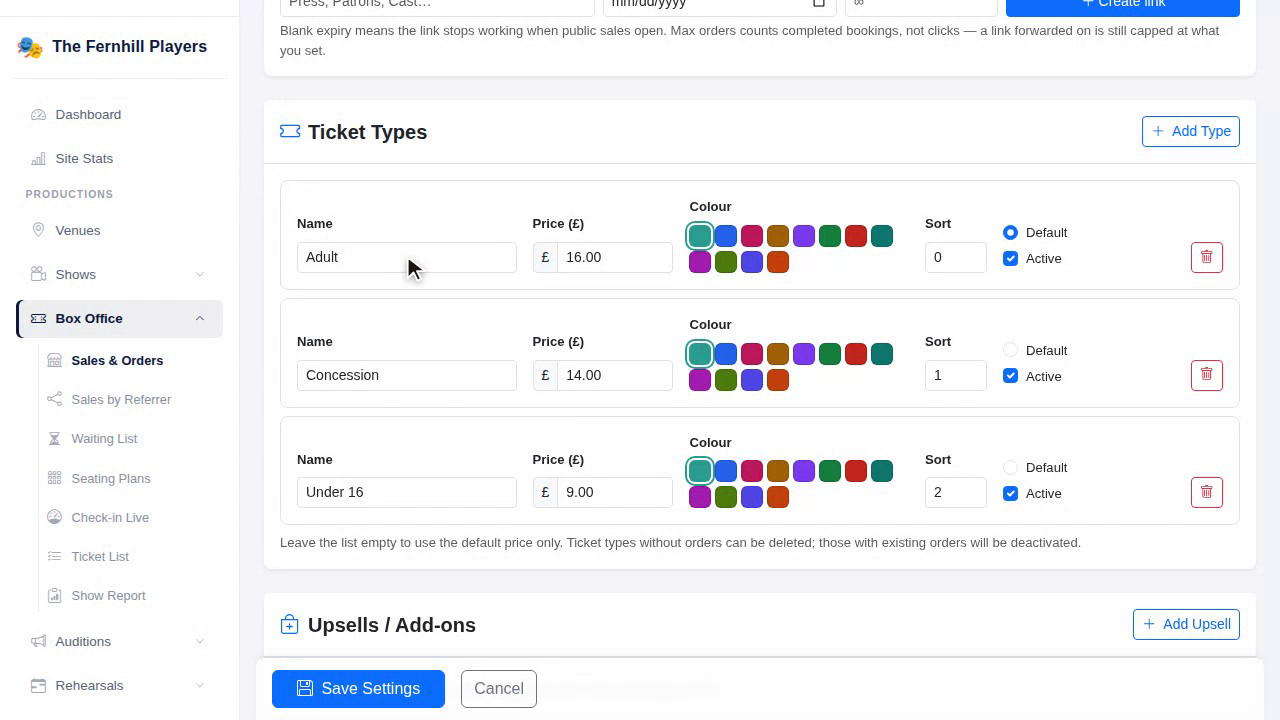The width and height of the screenshot is (1280, 720).
Task: Click the Auditions megaphone icon
Action: pyautogui.click(x=38, y=641)
